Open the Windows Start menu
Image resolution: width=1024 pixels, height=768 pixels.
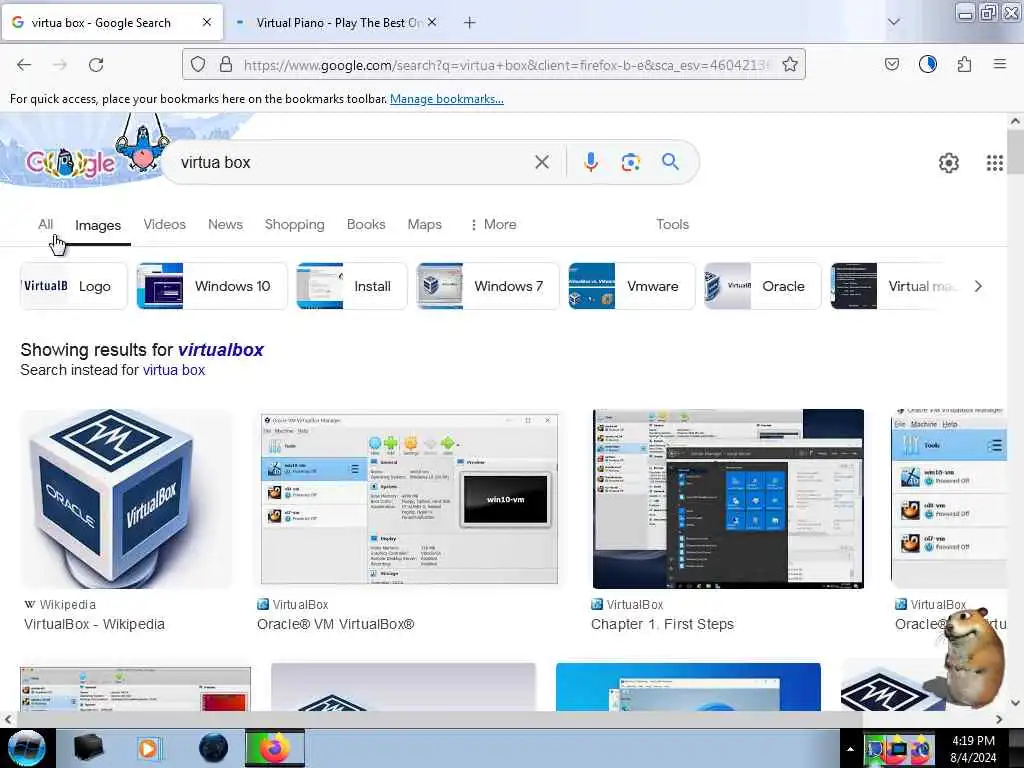(x=26, y=748)
